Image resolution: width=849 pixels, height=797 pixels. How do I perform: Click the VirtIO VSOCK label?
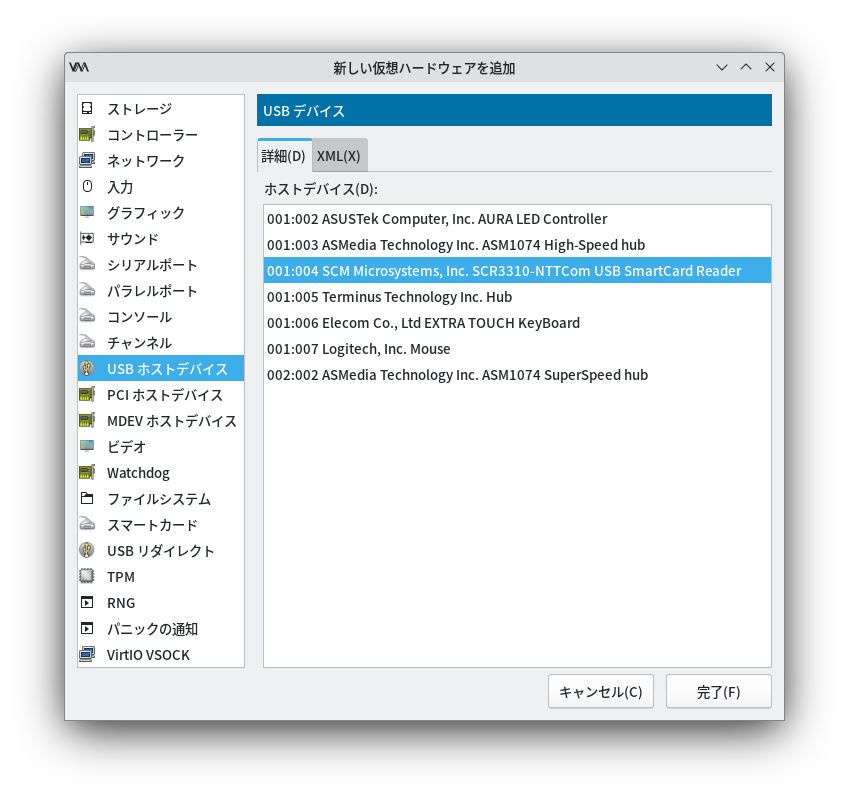click(x=148, y=655)
